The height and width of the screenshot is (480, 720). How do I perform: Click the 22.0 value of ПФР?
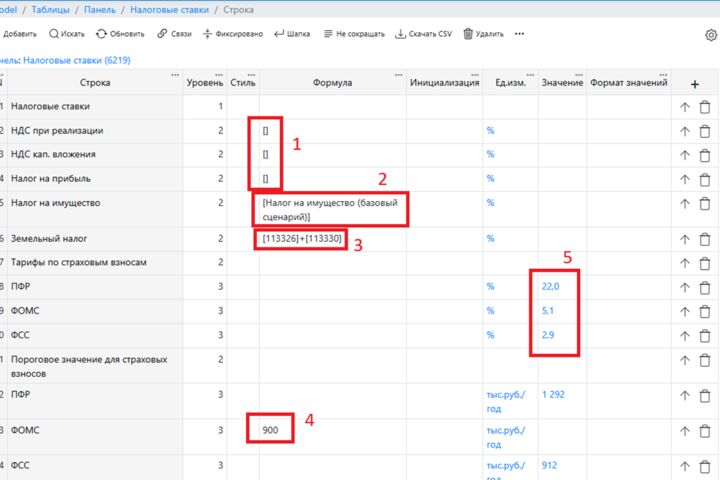coord(550,287)
